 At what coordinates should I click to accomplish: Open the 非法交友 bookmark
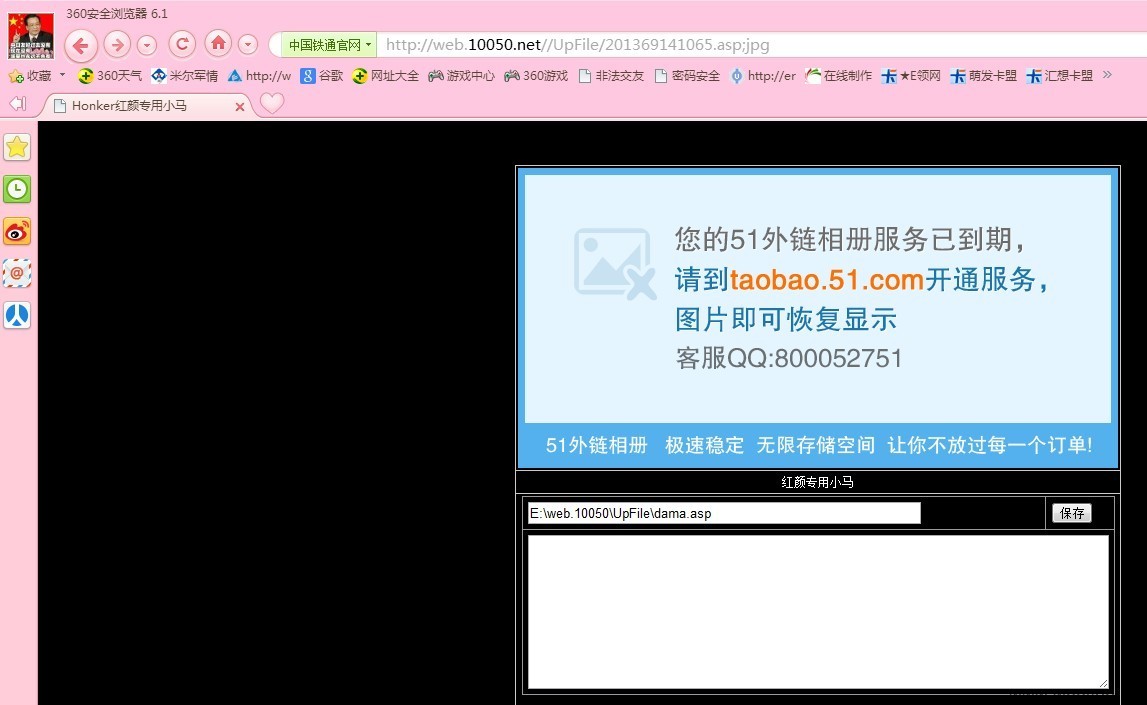(x=612, y=75)
